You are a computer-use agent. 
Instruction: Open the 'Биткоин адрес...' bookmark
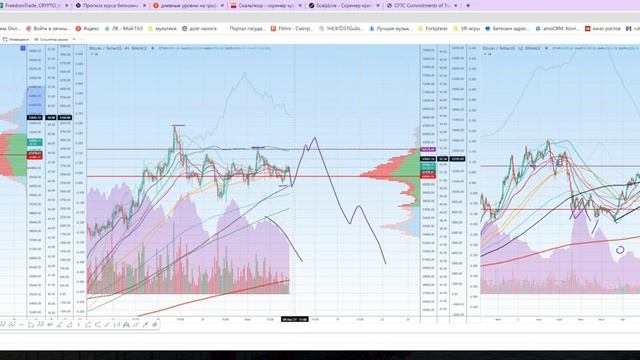[507, 29]
